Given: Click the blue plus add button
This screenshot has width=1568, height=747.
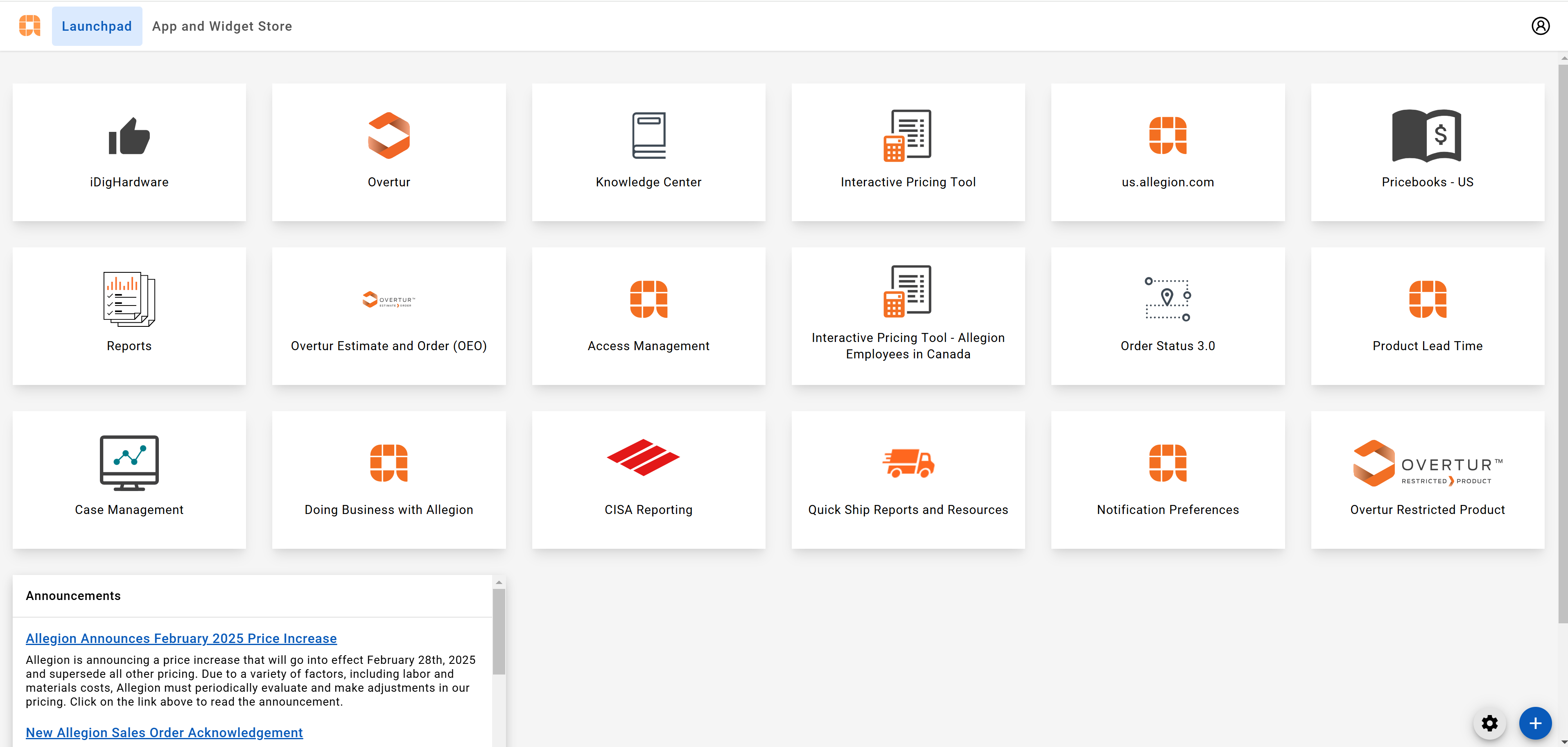Looking at the screenshot, I should [1535, 723].
